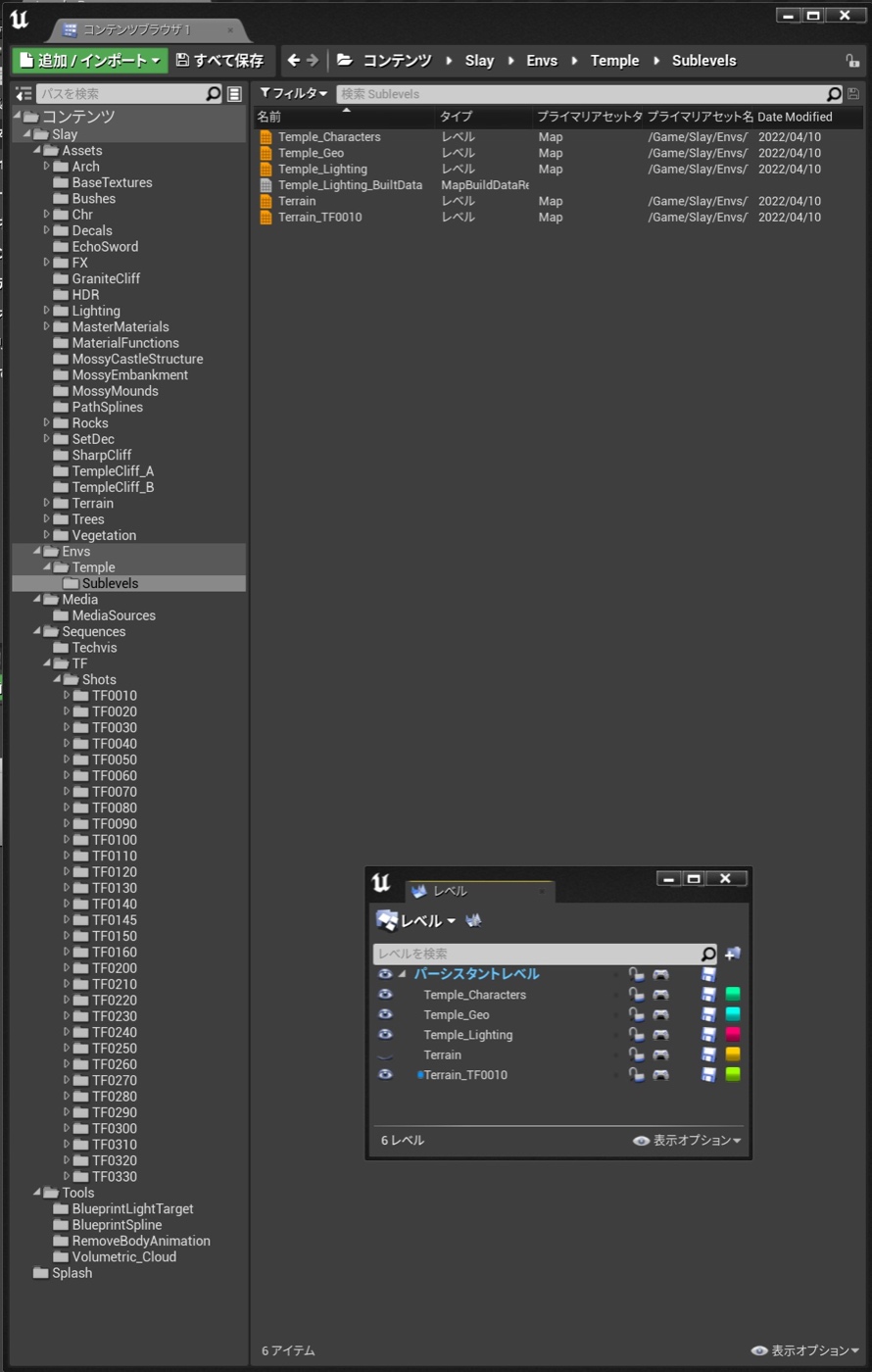The image size is (872, 1372).
Task: Open Level Blueprint icon beside Levels dropdown
Action: [x=474, y=920]
